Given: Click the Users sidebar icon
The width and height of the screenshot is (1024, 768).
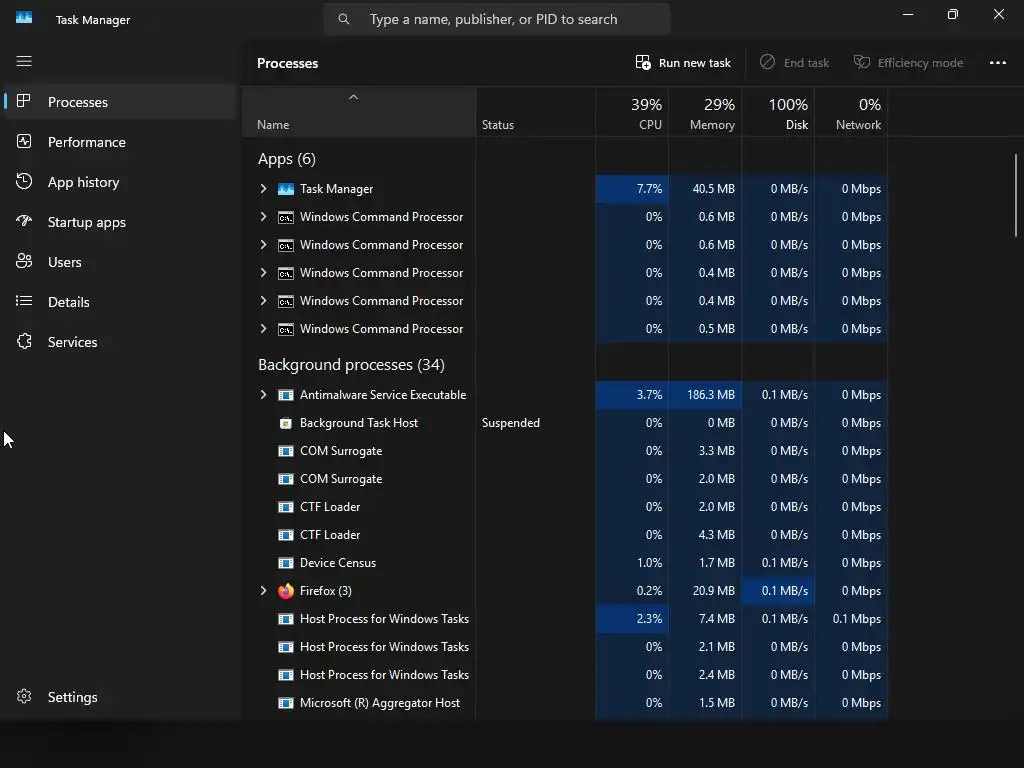Looking at the screenshot, I should 24,261.
